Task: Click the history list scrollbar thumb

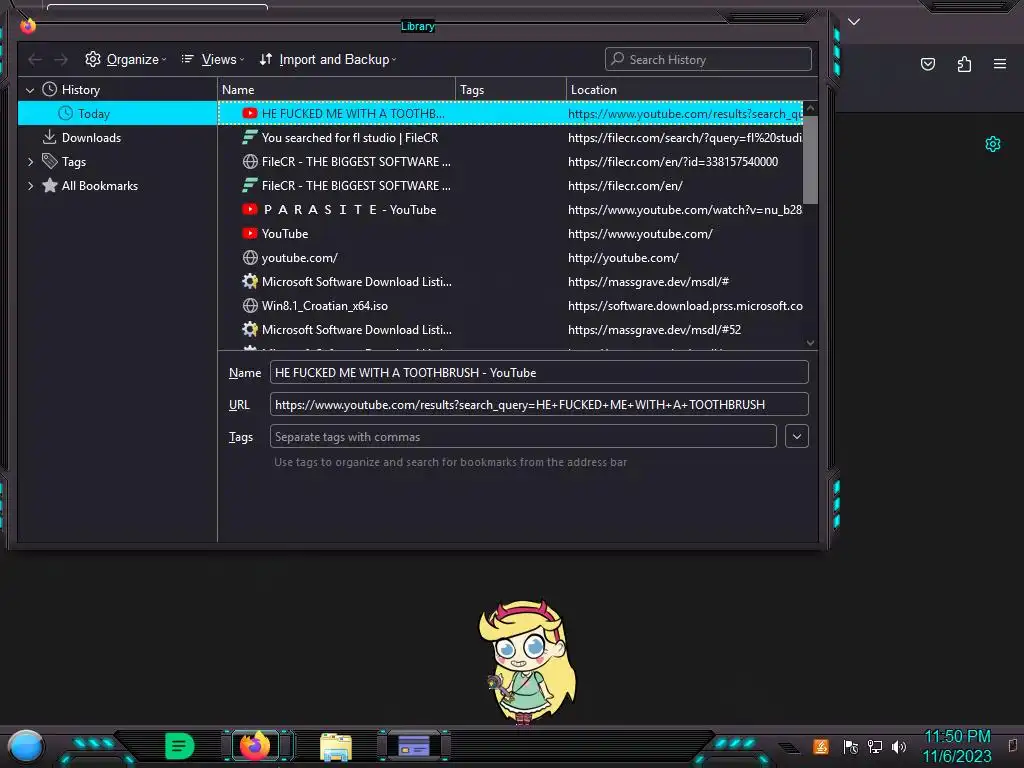Action: [x=810, y=160]
